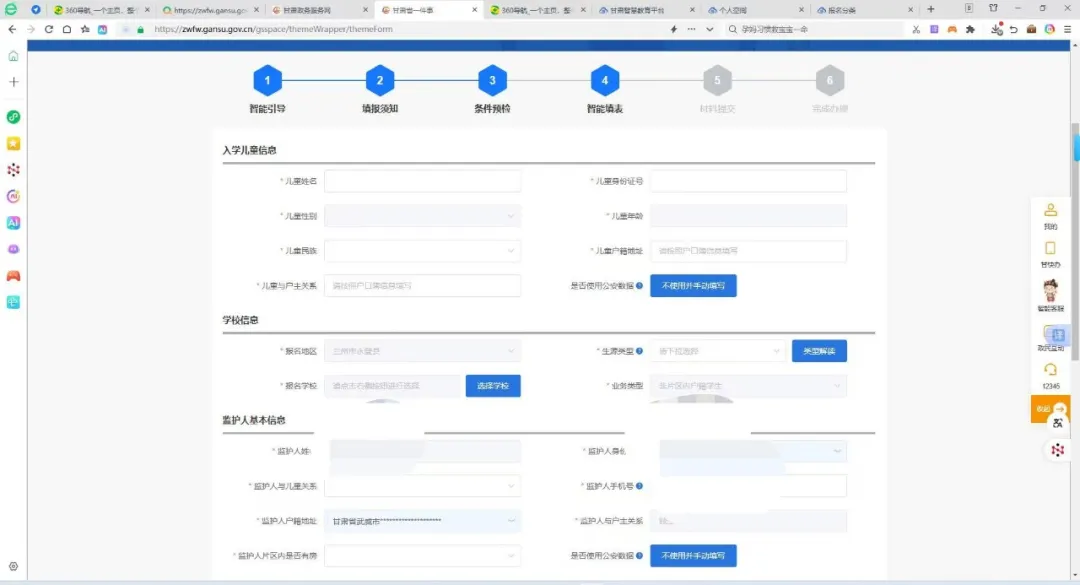Expand the 儿童民族 dropdown
The image size is (1080, 585).
point(422,251)
